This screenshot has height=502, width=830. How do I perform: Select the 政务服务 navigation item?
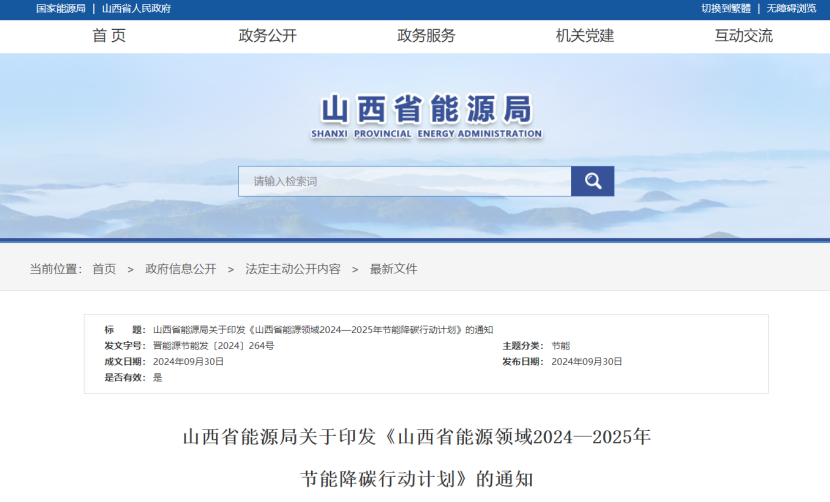click(x=426, y=36)
